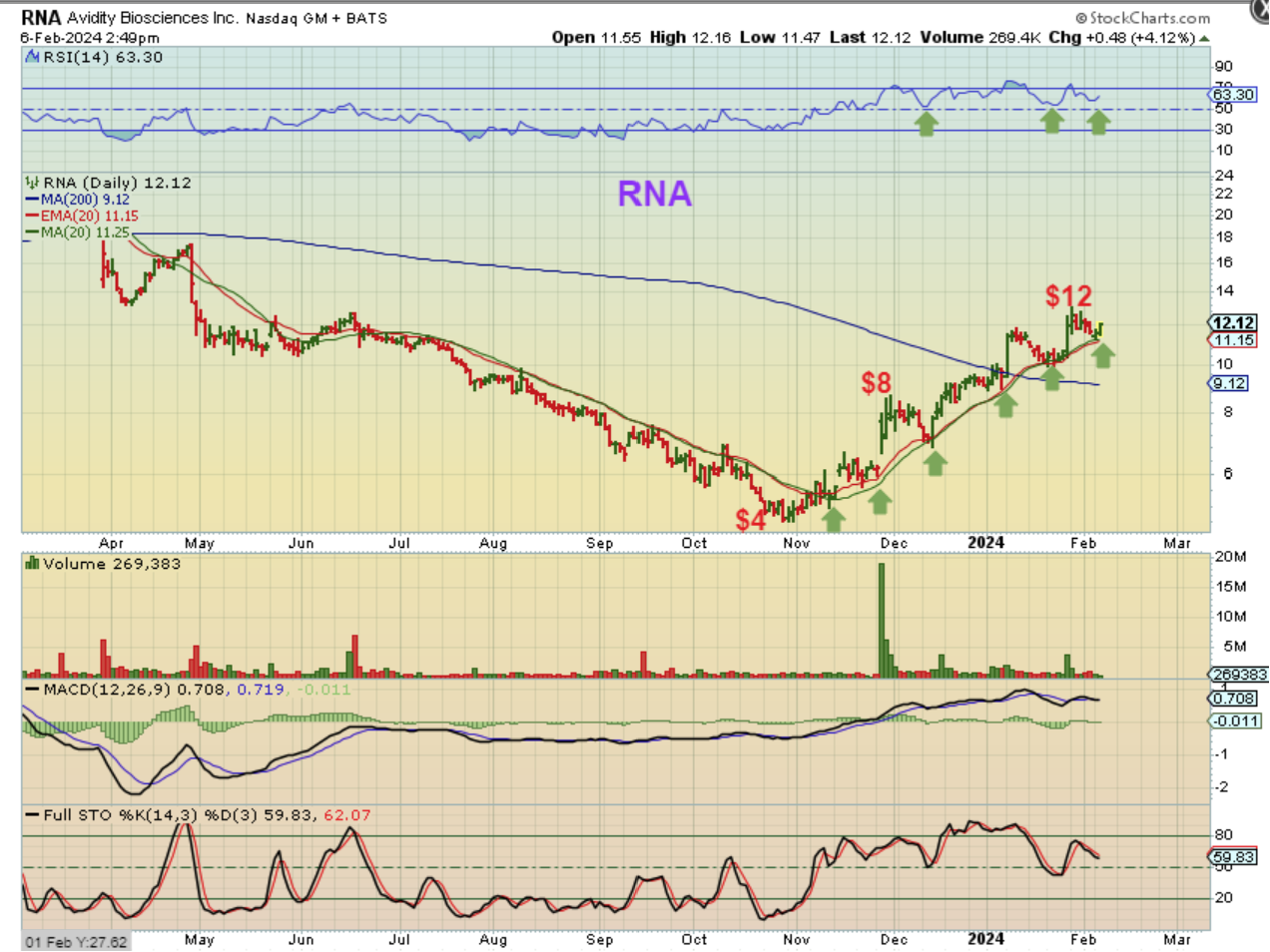Click the StockCharts.com copyright text
The image size is (1270, 952).
click(1143, 18)
